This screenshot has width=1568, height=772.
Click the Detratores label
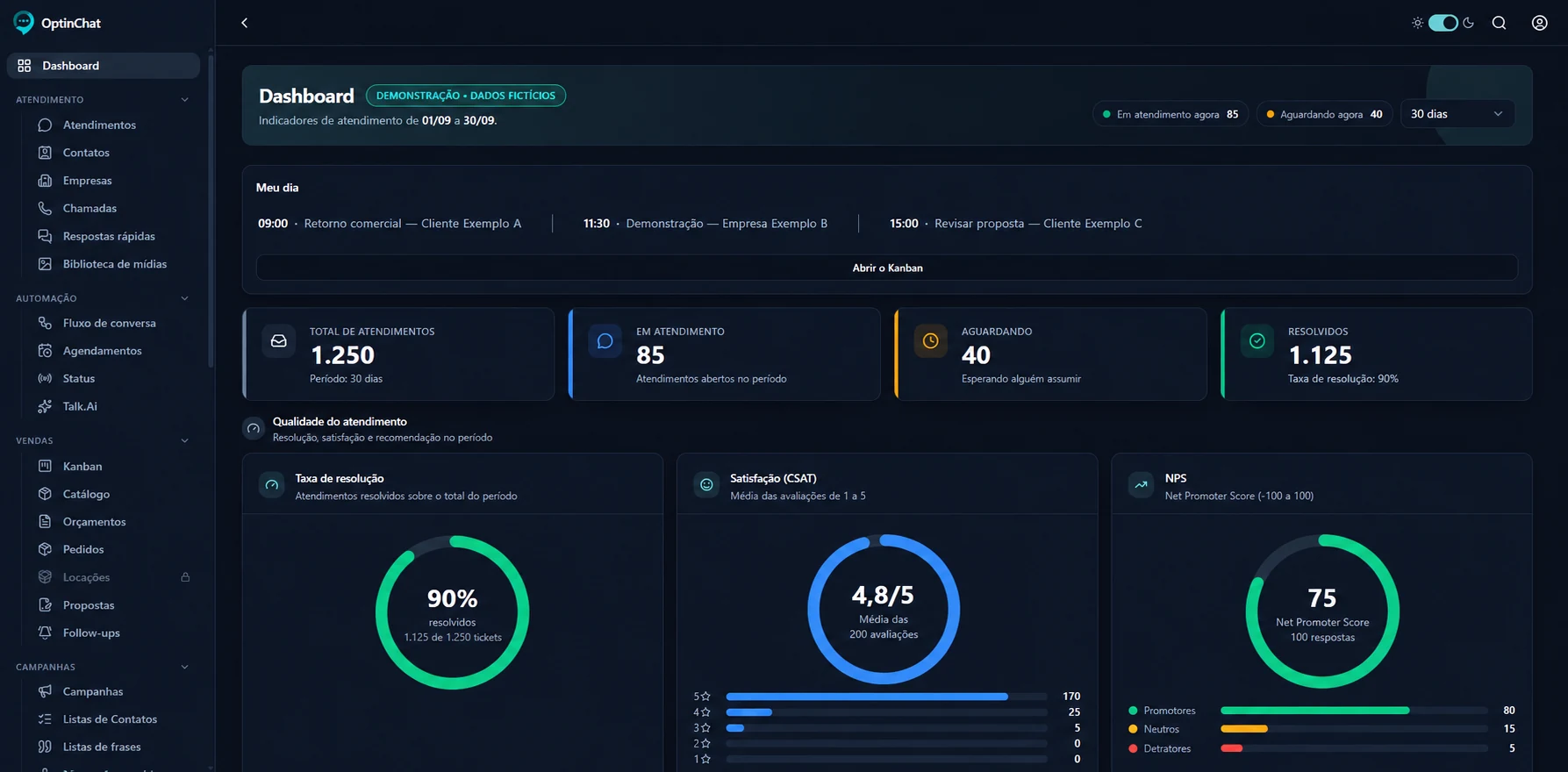(x=1167, y=748)
